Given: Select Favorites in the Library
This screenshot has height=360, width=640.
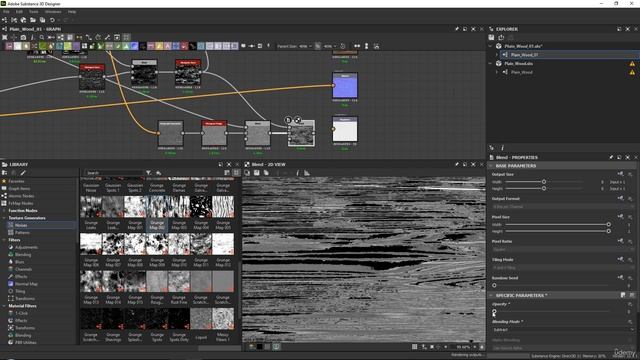Looking at the screenshot, I should pos(16,181).
